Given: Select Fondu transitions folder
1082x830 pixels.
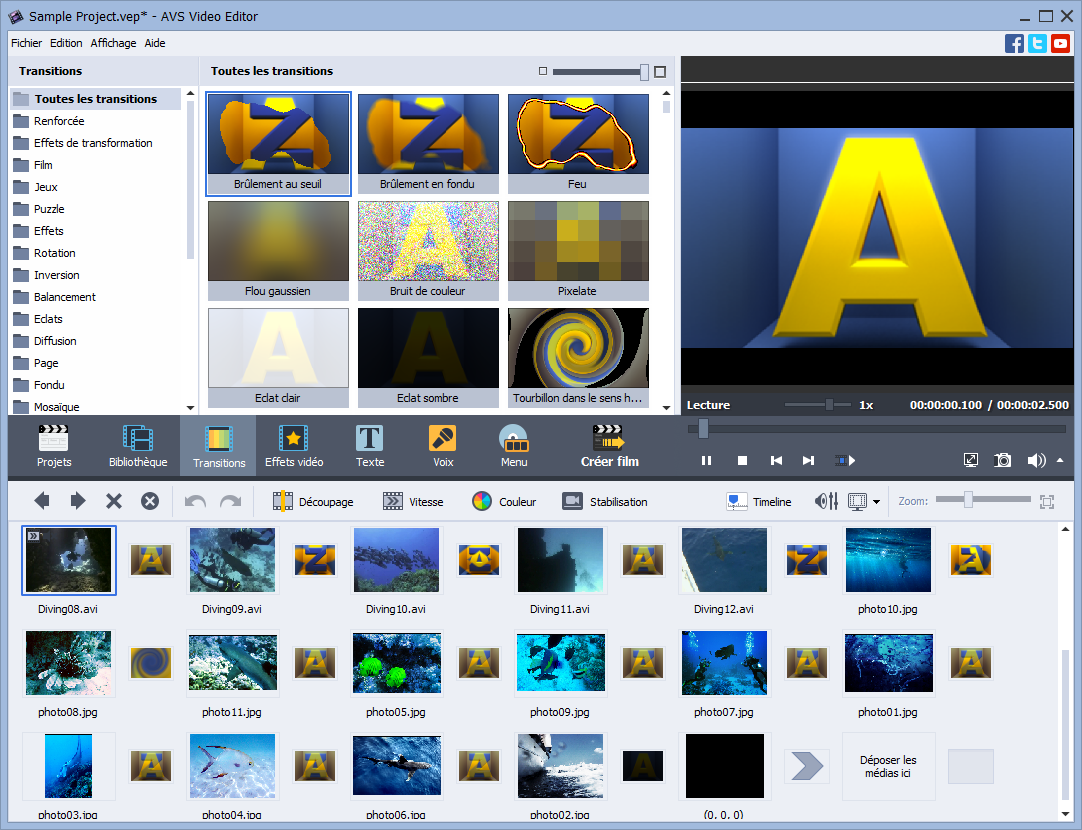Looking at the screenshot, I should (49, 385).
